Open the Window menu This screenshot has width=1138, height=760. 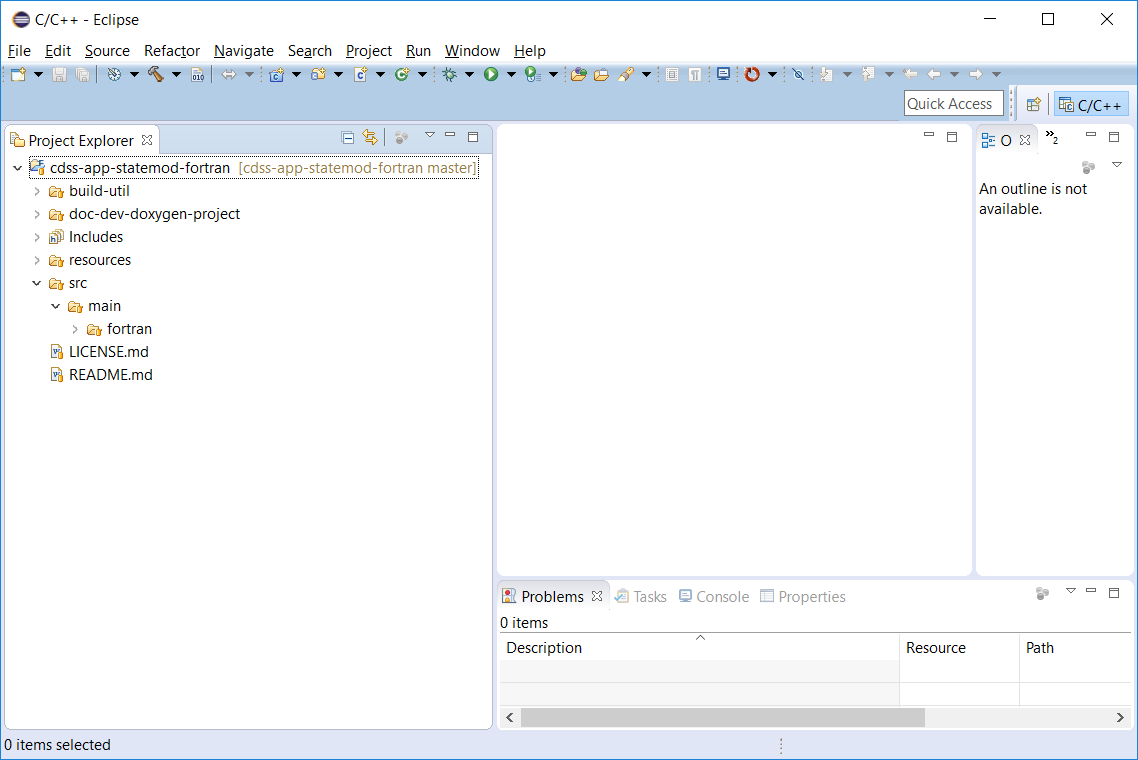[x=472, y=51]
